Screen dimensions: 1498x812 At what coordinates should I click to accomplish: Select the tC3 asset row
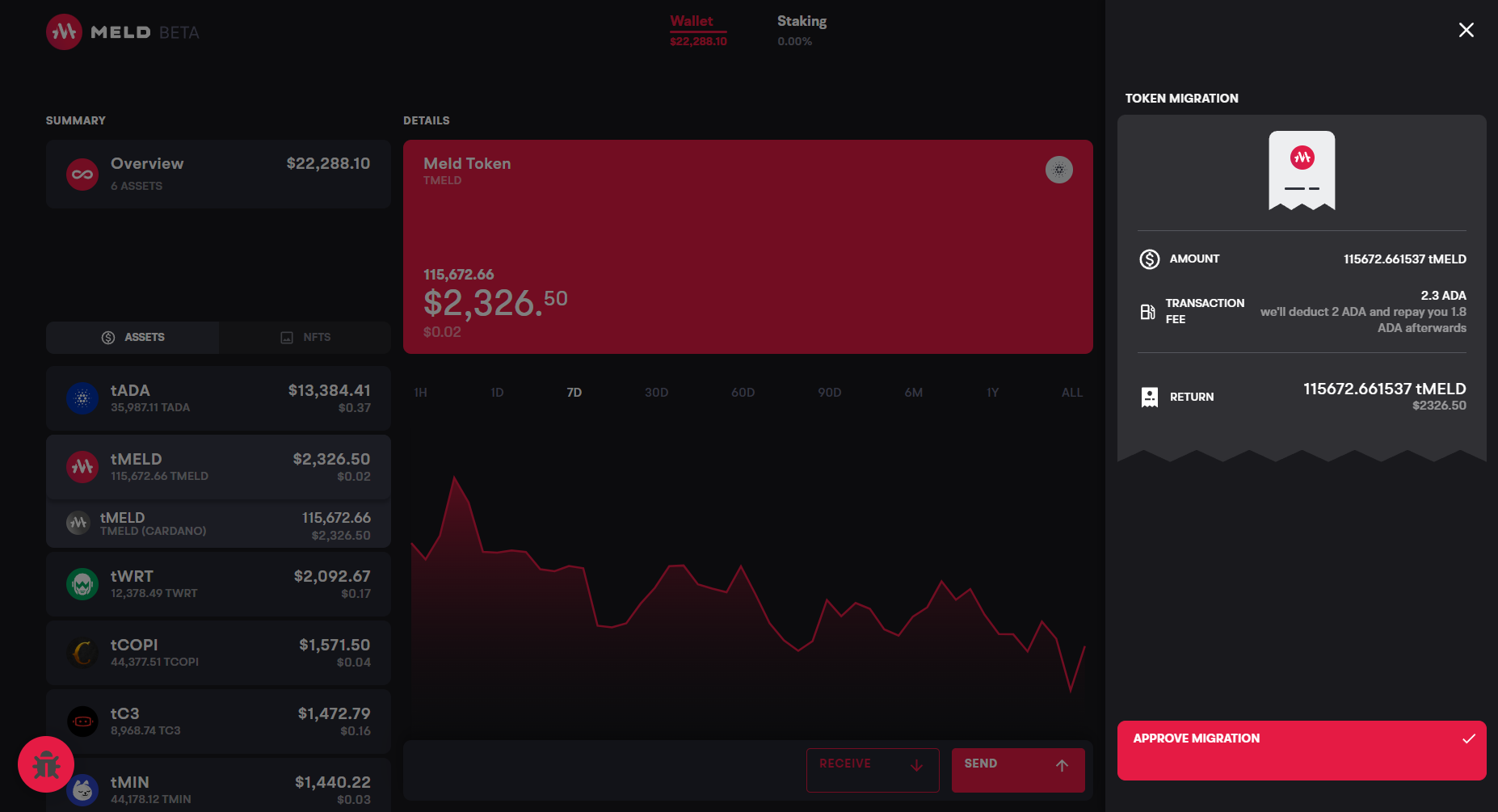tap(218, 722)
